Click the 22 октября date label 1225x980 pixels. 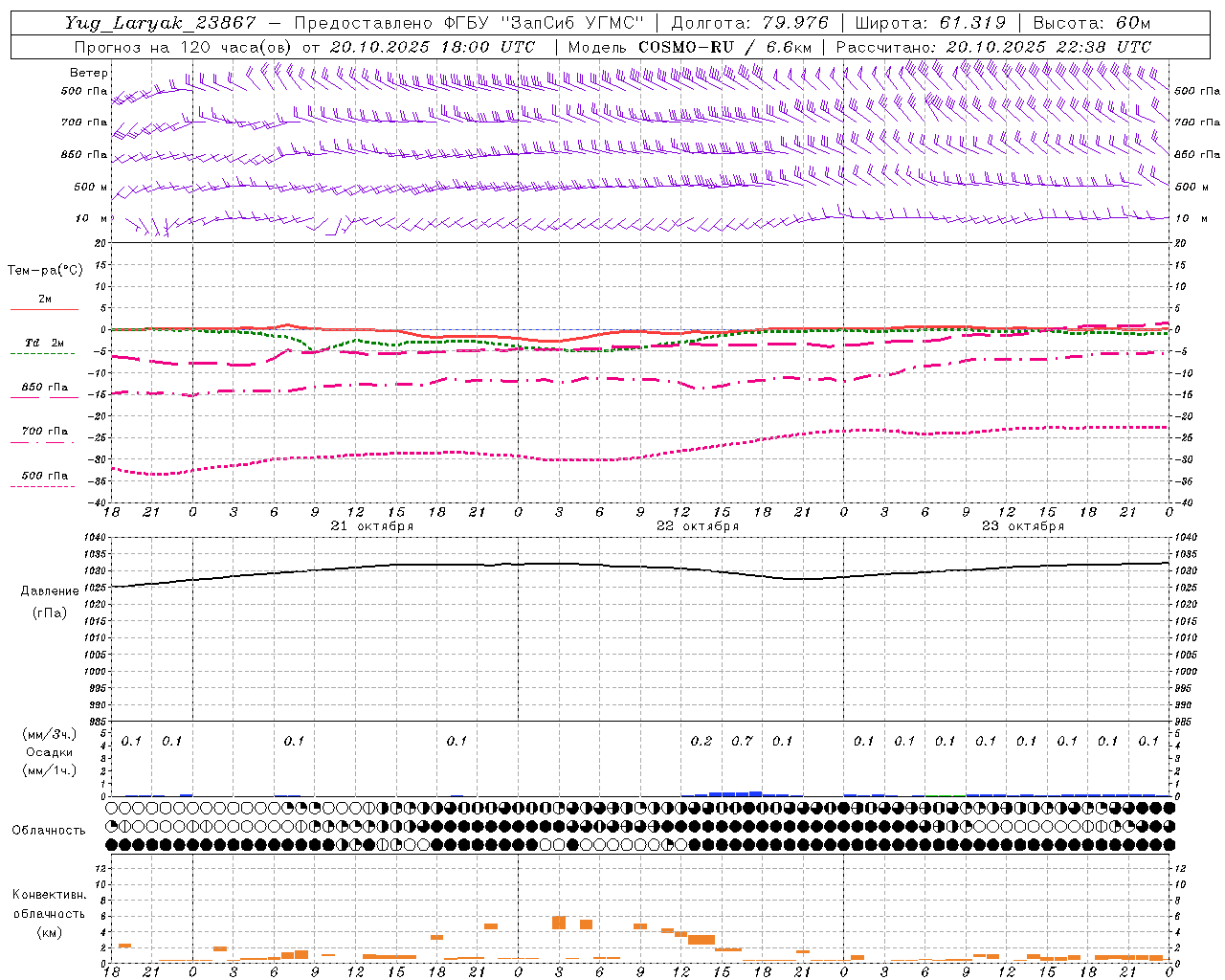(698, 526)
